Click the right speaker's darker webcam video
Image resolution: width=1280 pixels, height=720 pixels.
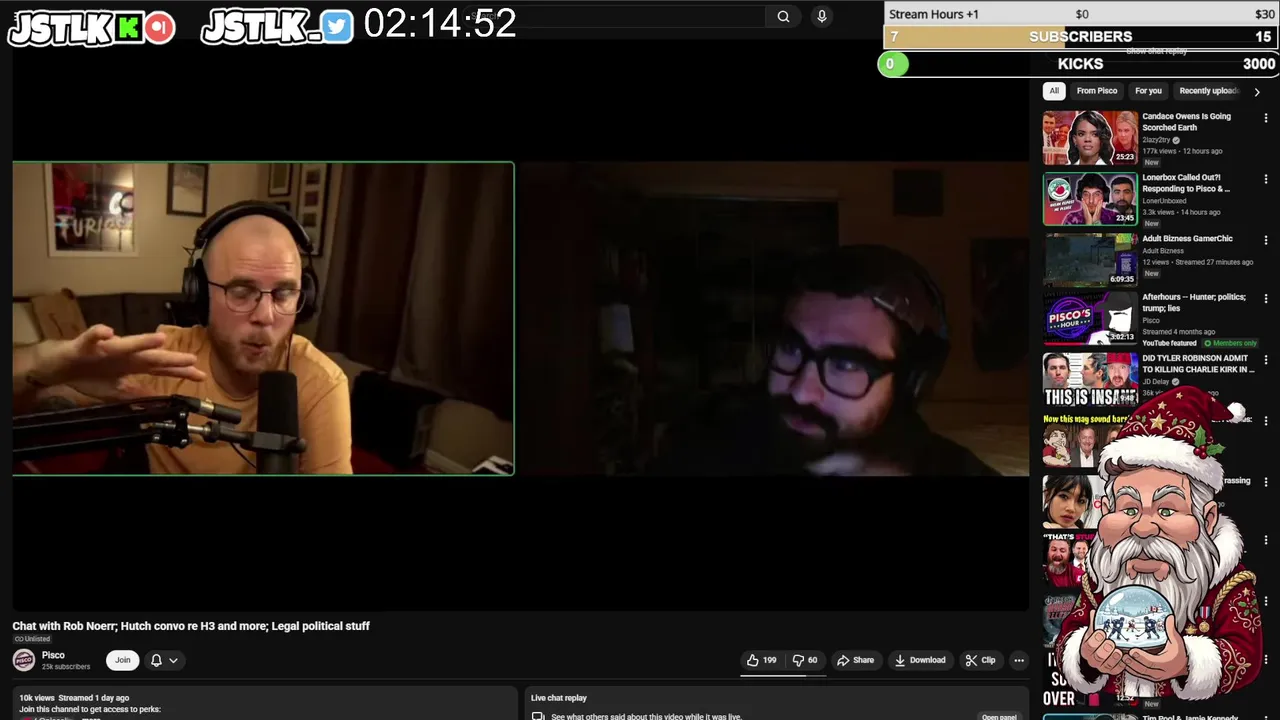773,318
